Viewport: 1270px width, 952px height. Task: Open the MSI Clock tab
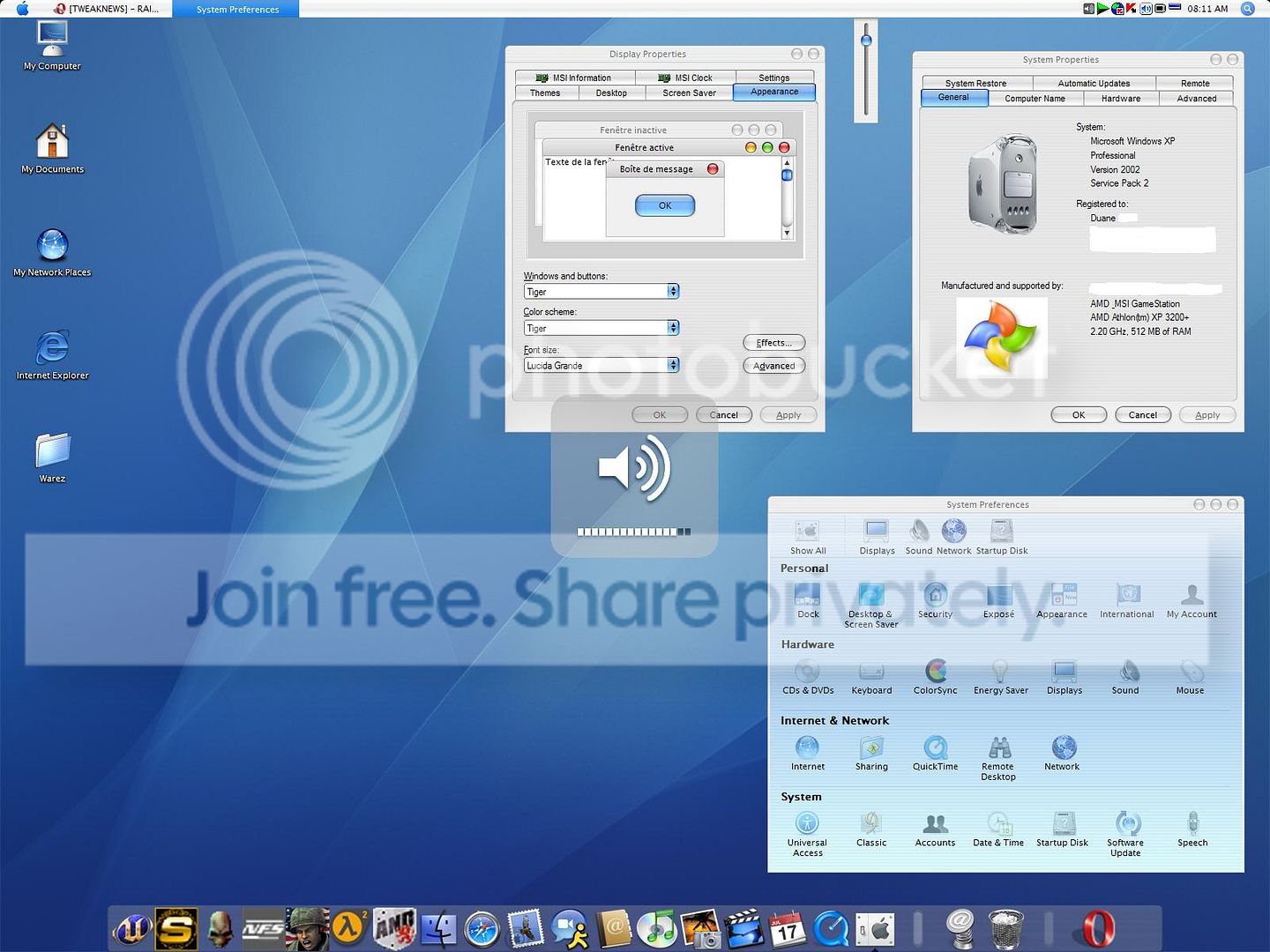(685, 78)
